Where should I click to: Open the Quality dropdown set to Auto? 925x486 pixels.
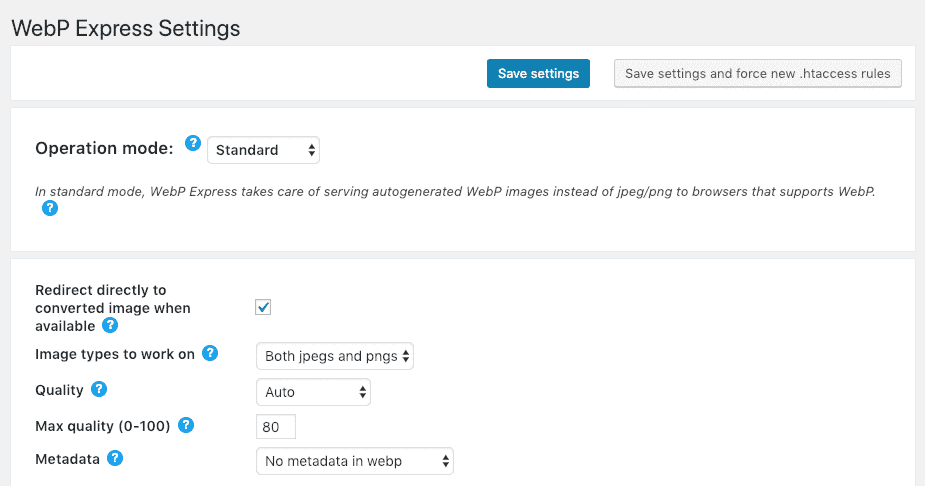click(313, 392)
